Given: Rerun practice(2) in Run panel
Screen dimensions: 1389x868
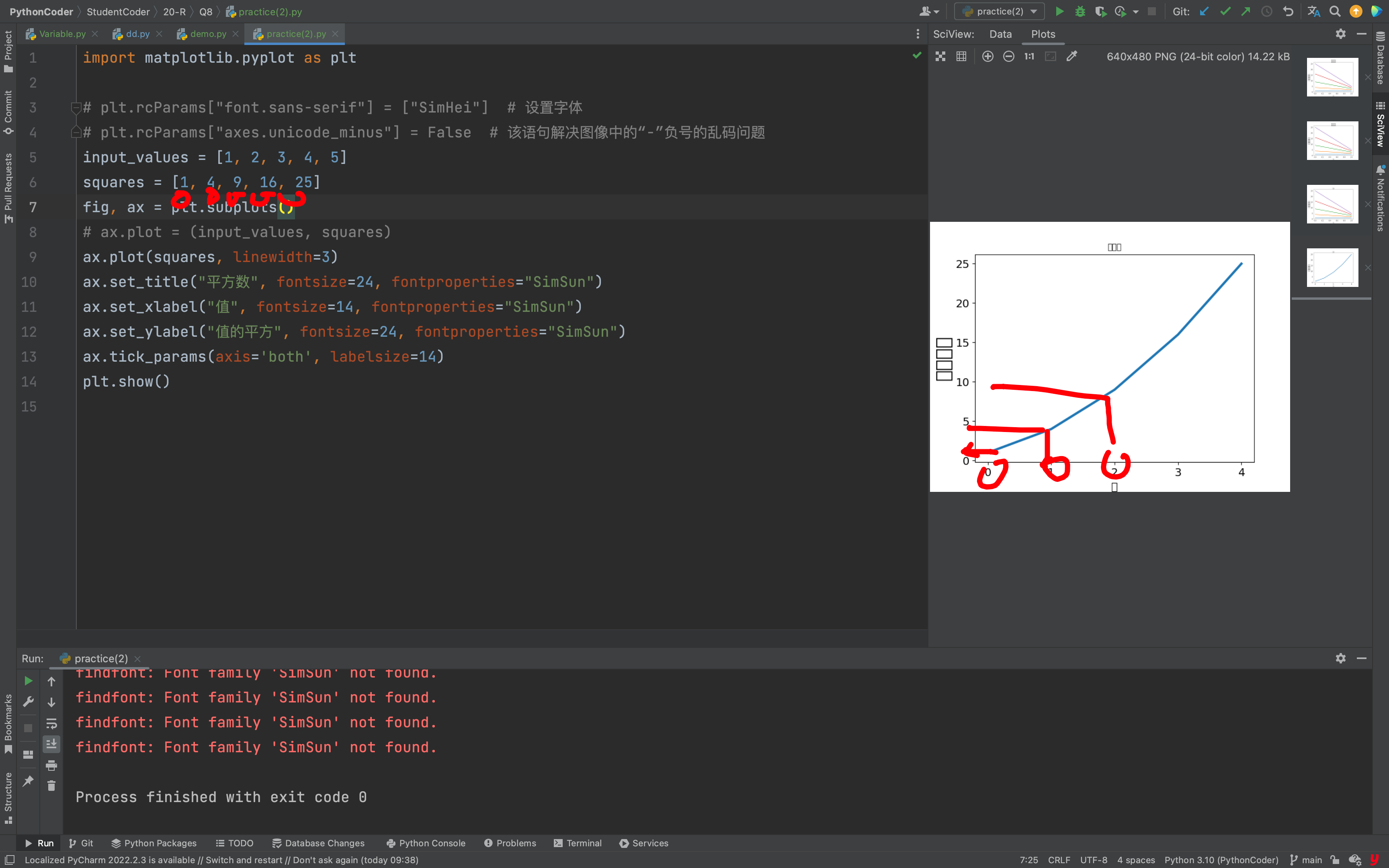Looking at the screenshot, I should tap(28, 681).
